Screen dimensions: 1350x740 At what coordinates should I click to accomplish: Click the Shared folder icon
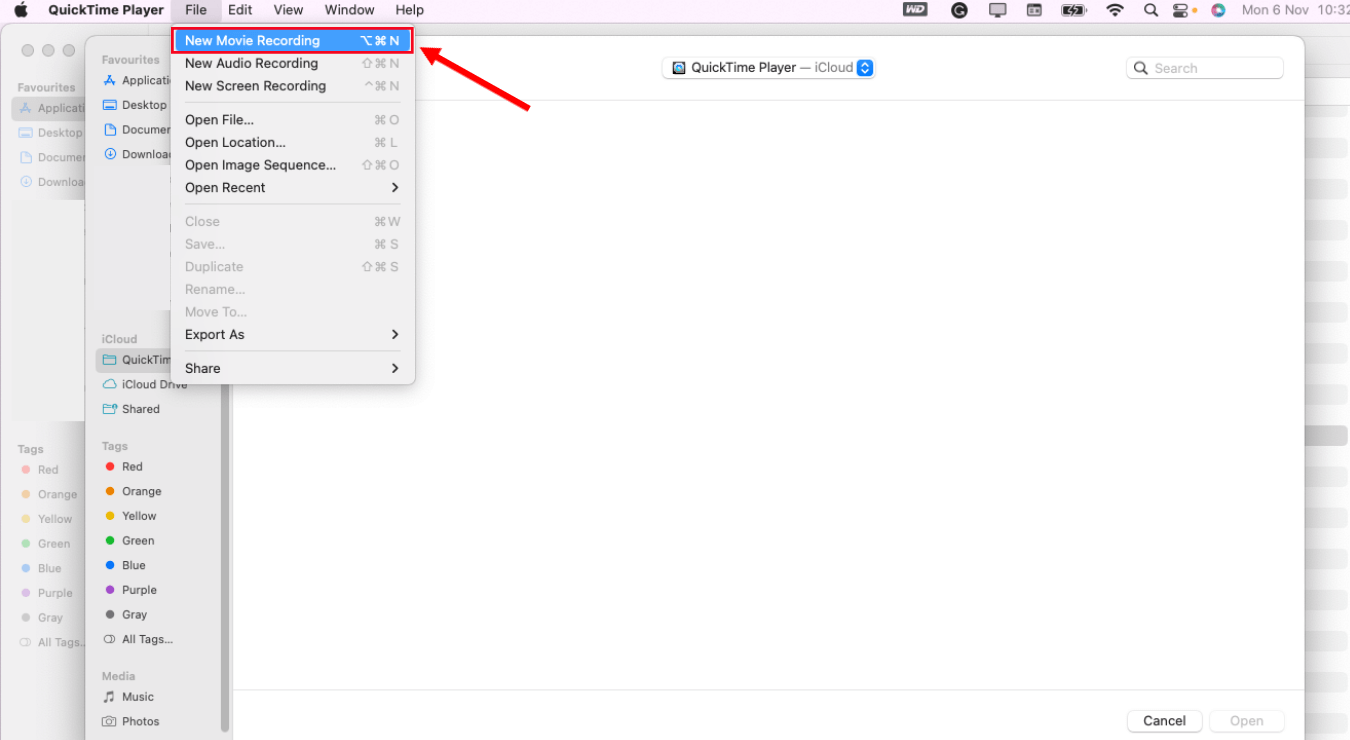click(110, 409)
